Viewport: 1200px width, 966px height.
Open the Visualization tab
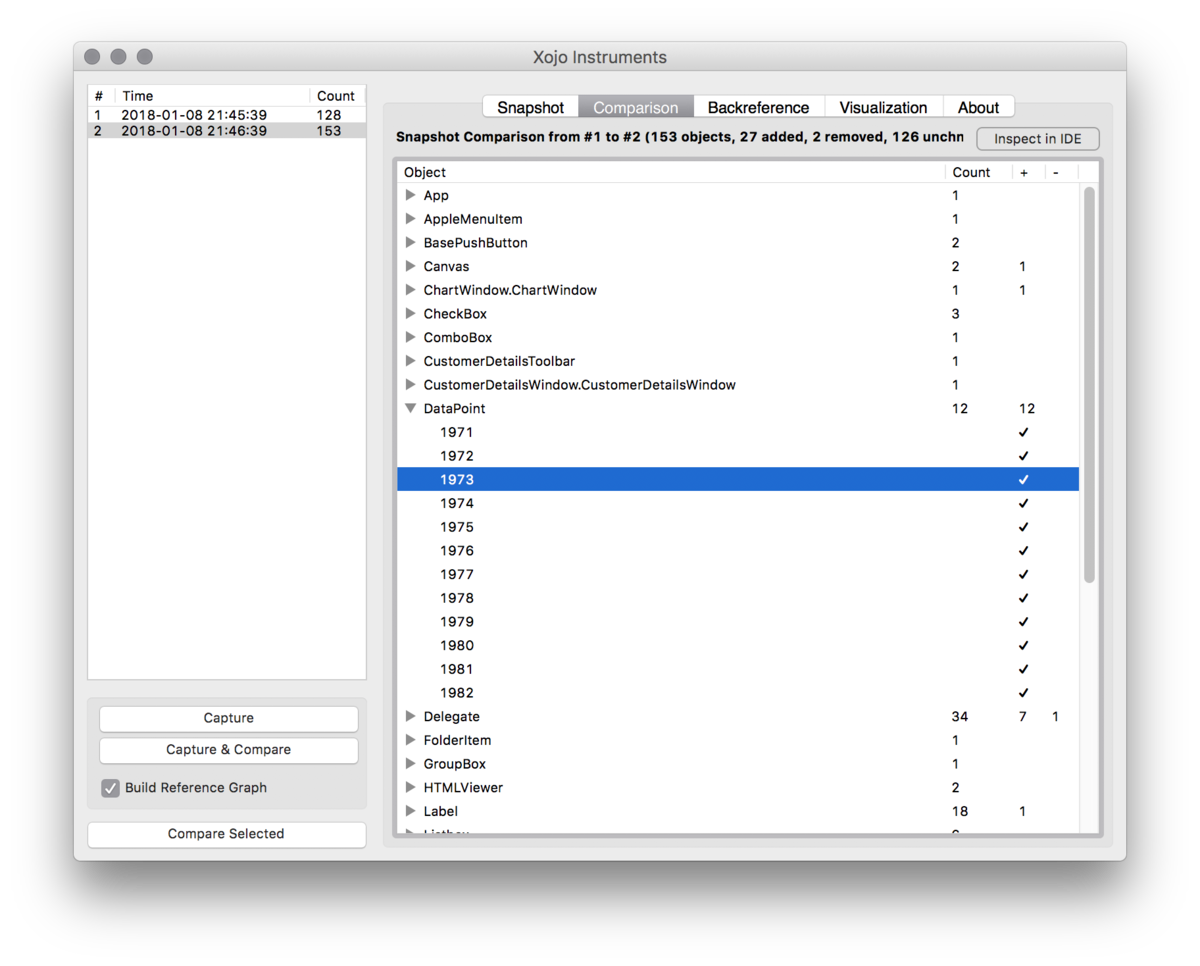pos(883,107)
